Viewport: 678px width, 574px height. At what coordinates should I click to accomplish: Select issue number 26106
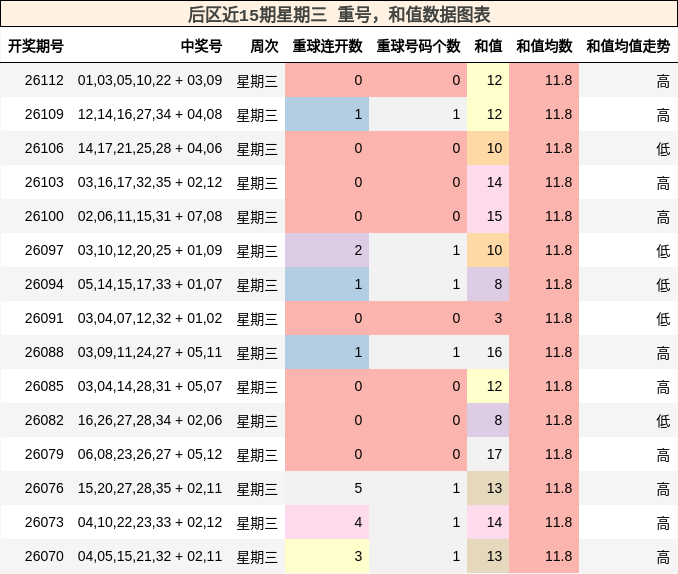[x=44, y=148]
